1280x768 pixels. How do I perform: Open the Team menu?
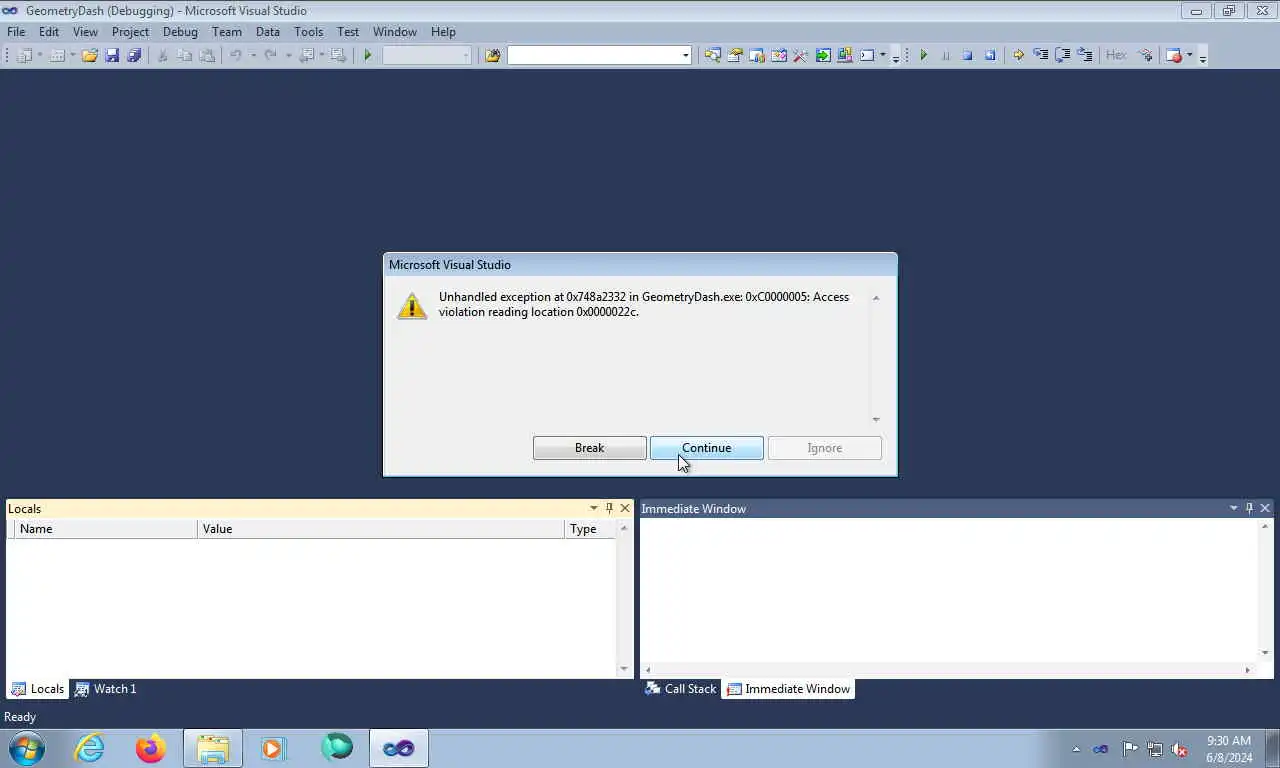coord(227,31)
